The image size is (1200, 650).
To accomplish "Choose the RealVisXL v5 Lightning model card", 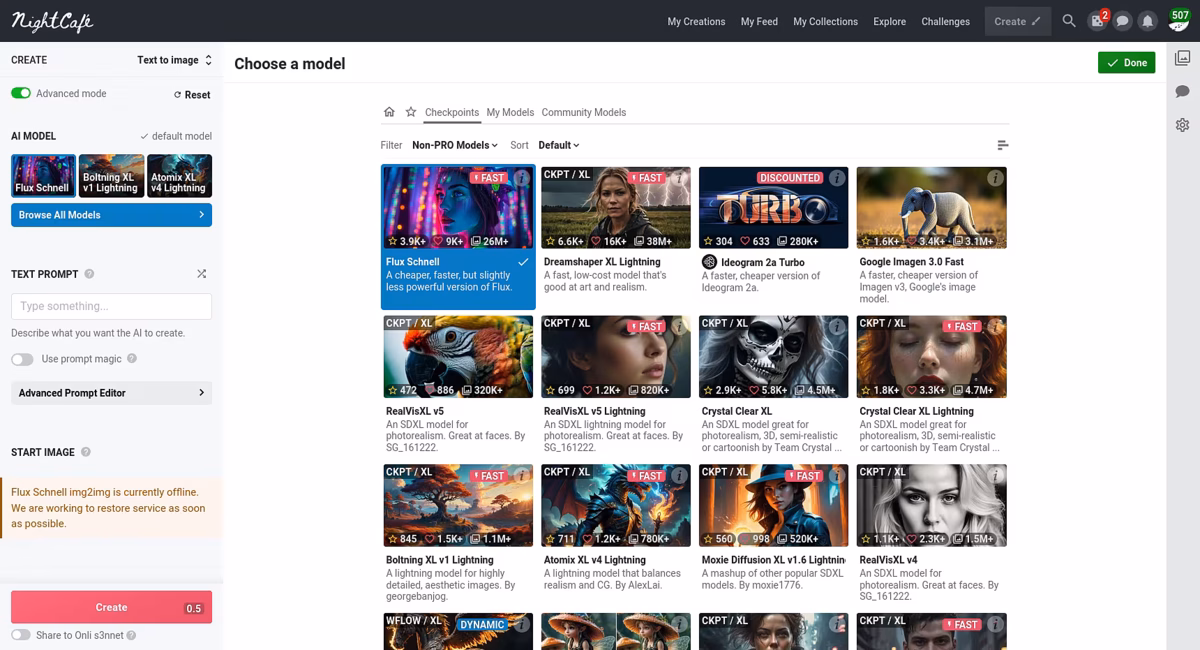I will point(615,385).
